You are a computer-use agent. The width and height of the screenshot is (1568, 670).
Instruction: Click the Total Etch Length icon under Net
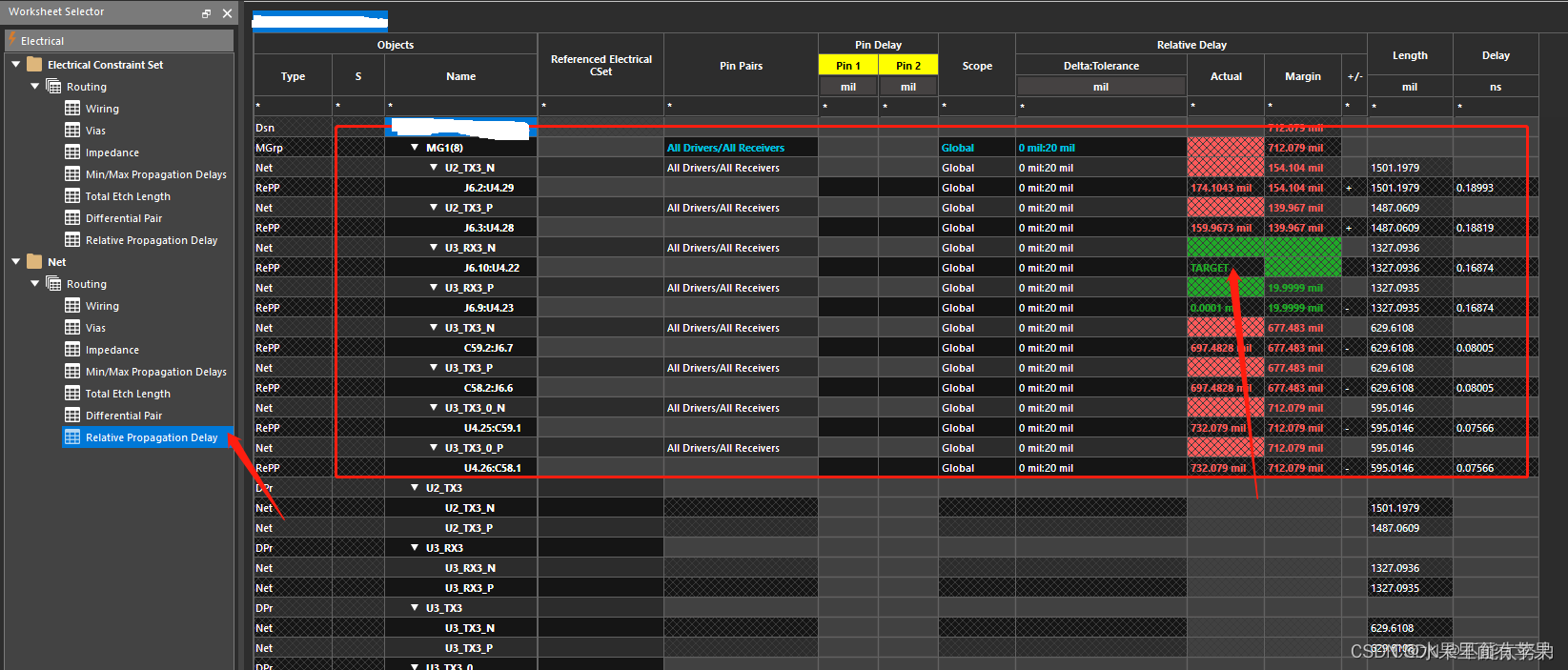click(x=72, y=394)
